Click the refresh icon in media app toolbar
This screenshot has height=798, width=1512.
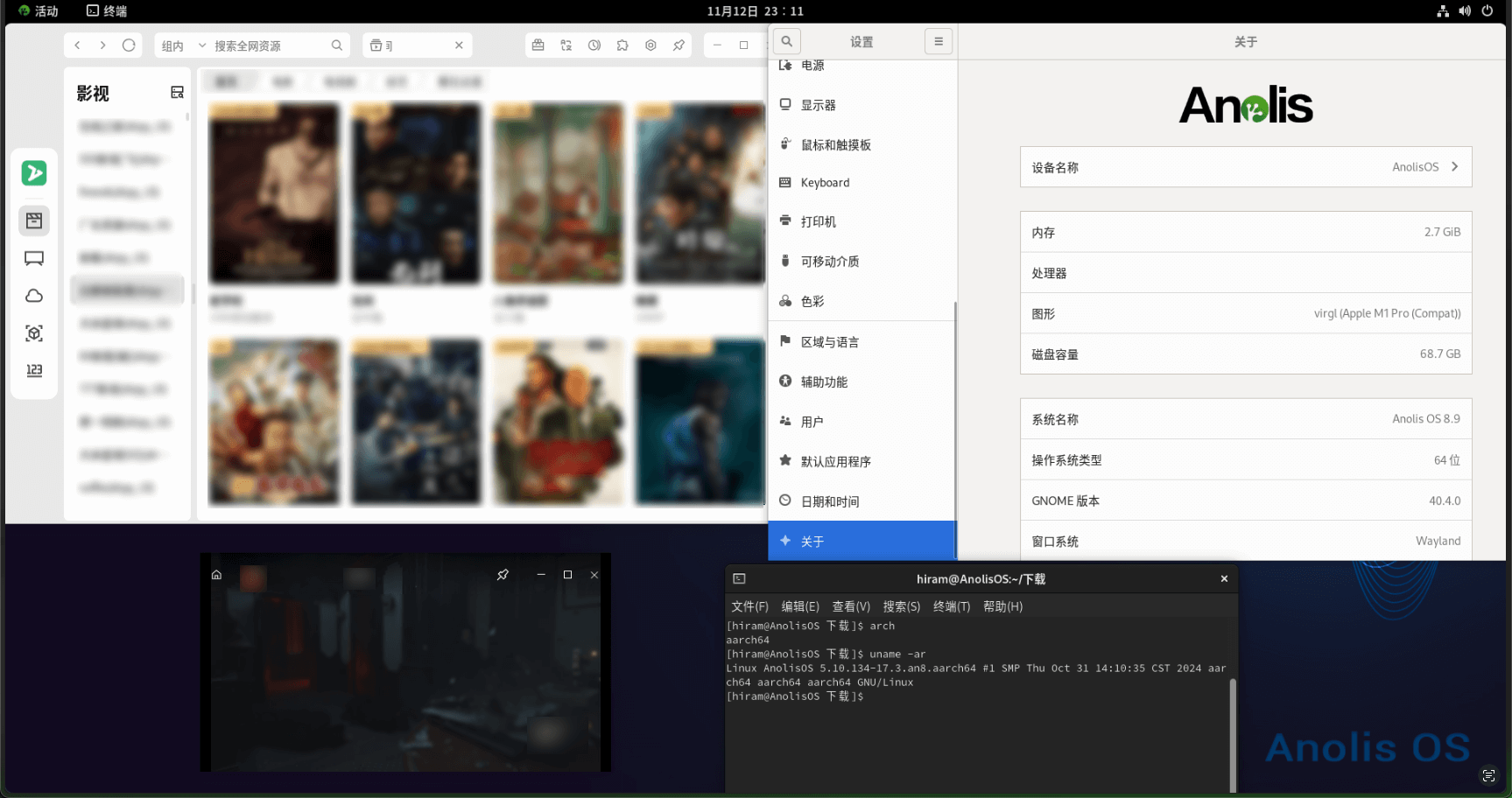[129, 45]
